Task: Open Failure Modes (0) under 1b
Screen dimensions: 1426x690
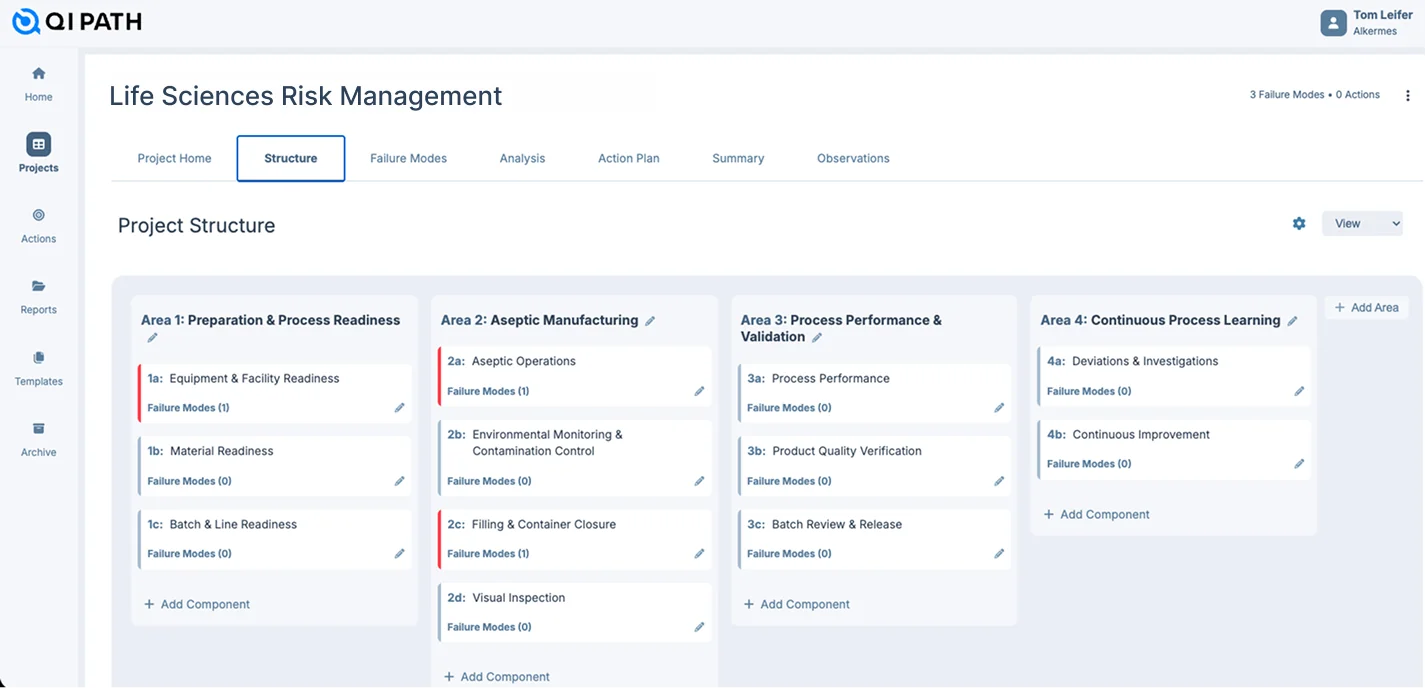Action: 189,481
